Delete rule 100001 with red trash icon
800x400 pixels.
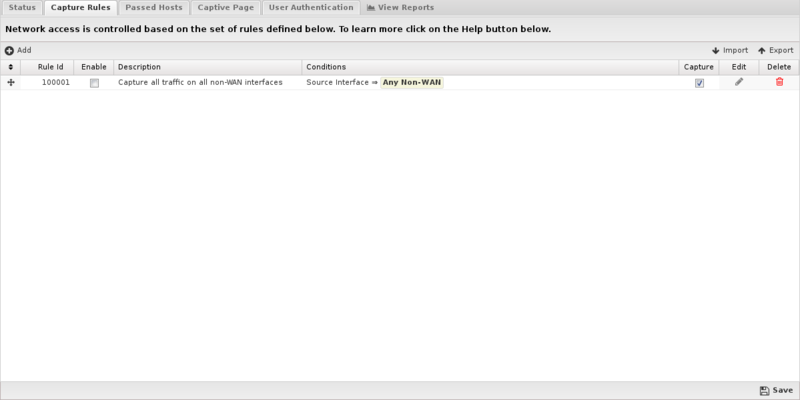779,82
